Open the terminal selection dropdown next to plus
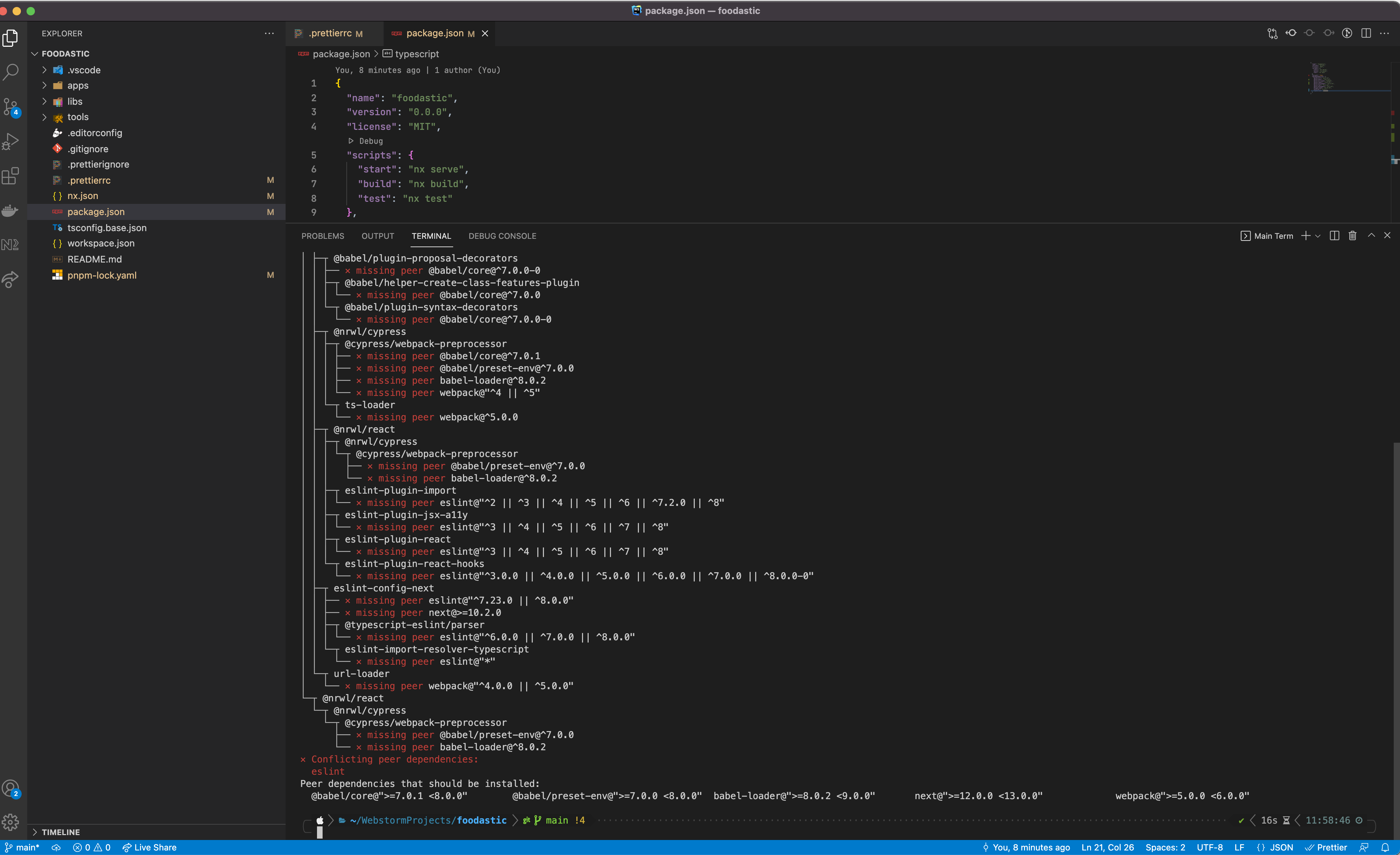Image resolution: width=1400 pixels, height=855 pixels. 1318,235
